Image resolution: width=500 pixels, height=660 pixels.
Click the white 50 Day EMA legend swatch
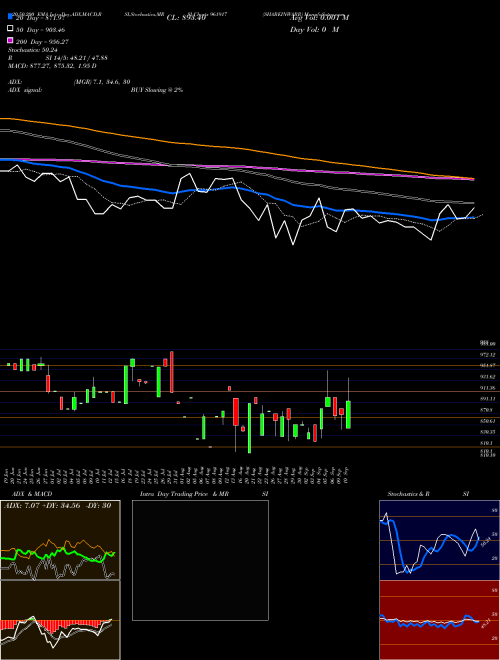(x=11, y=29)
